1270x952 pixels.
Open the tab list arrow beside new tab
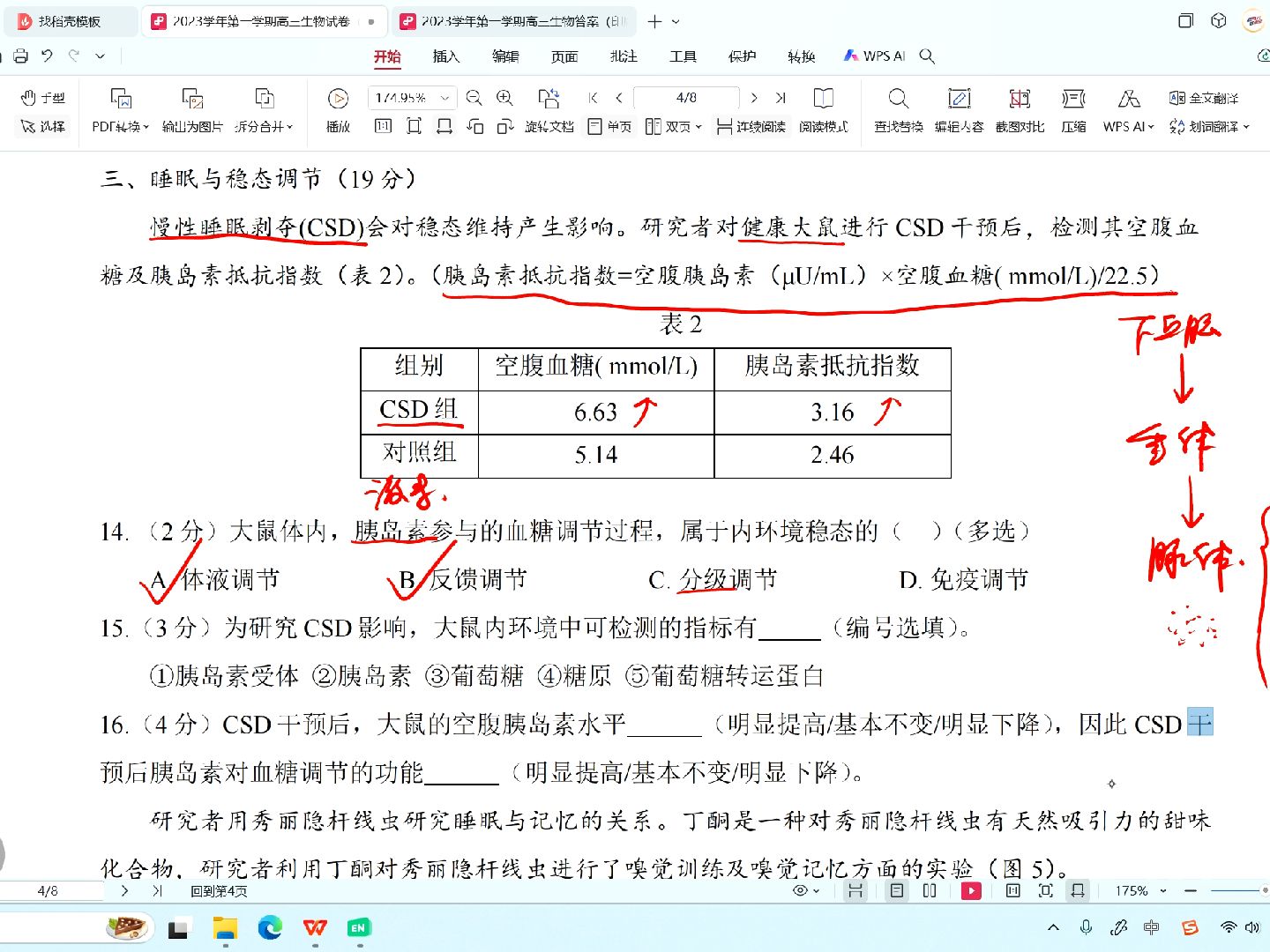(x=676, y=21)
